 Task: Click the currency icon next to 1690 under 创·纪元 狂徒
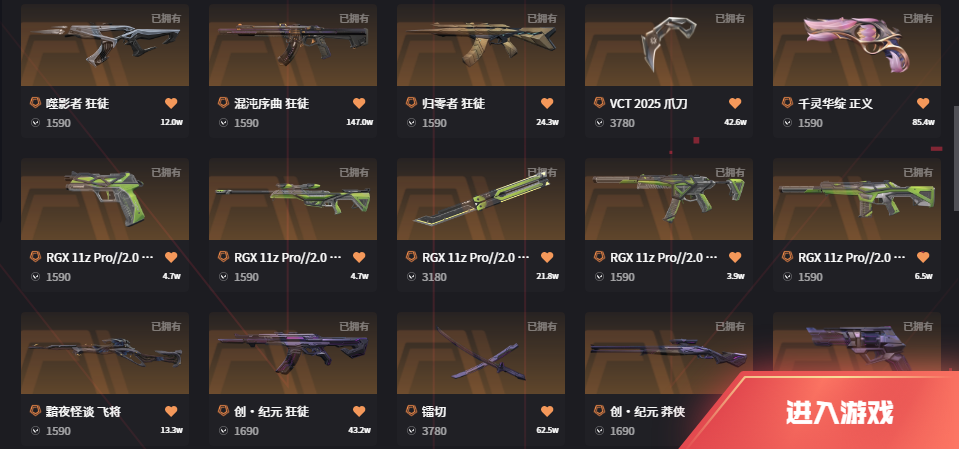(x=223, y=431)
